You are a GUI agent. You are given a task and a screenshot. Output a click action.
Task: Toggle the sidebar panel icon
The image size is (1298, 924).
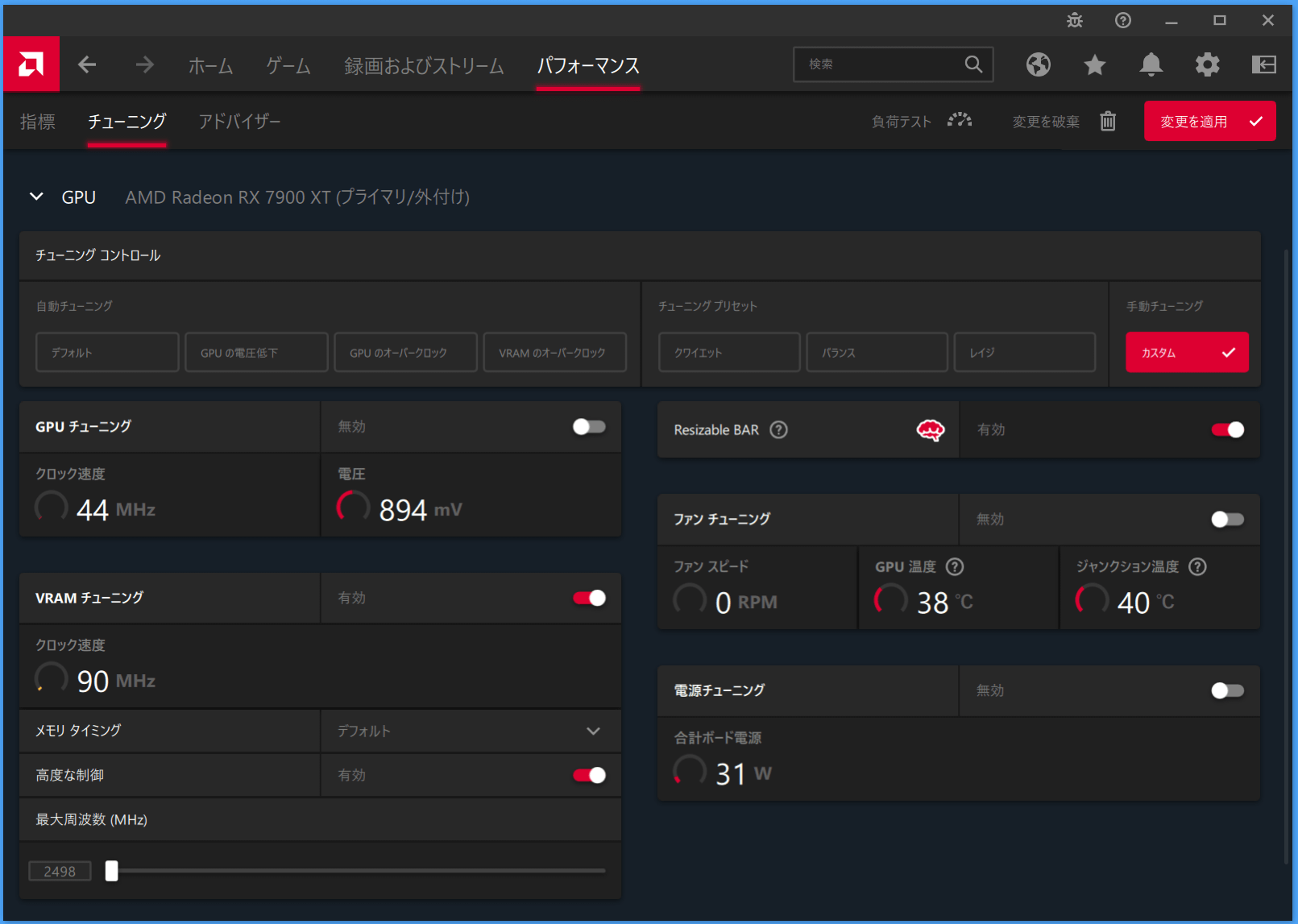[x=1264, y=64]
